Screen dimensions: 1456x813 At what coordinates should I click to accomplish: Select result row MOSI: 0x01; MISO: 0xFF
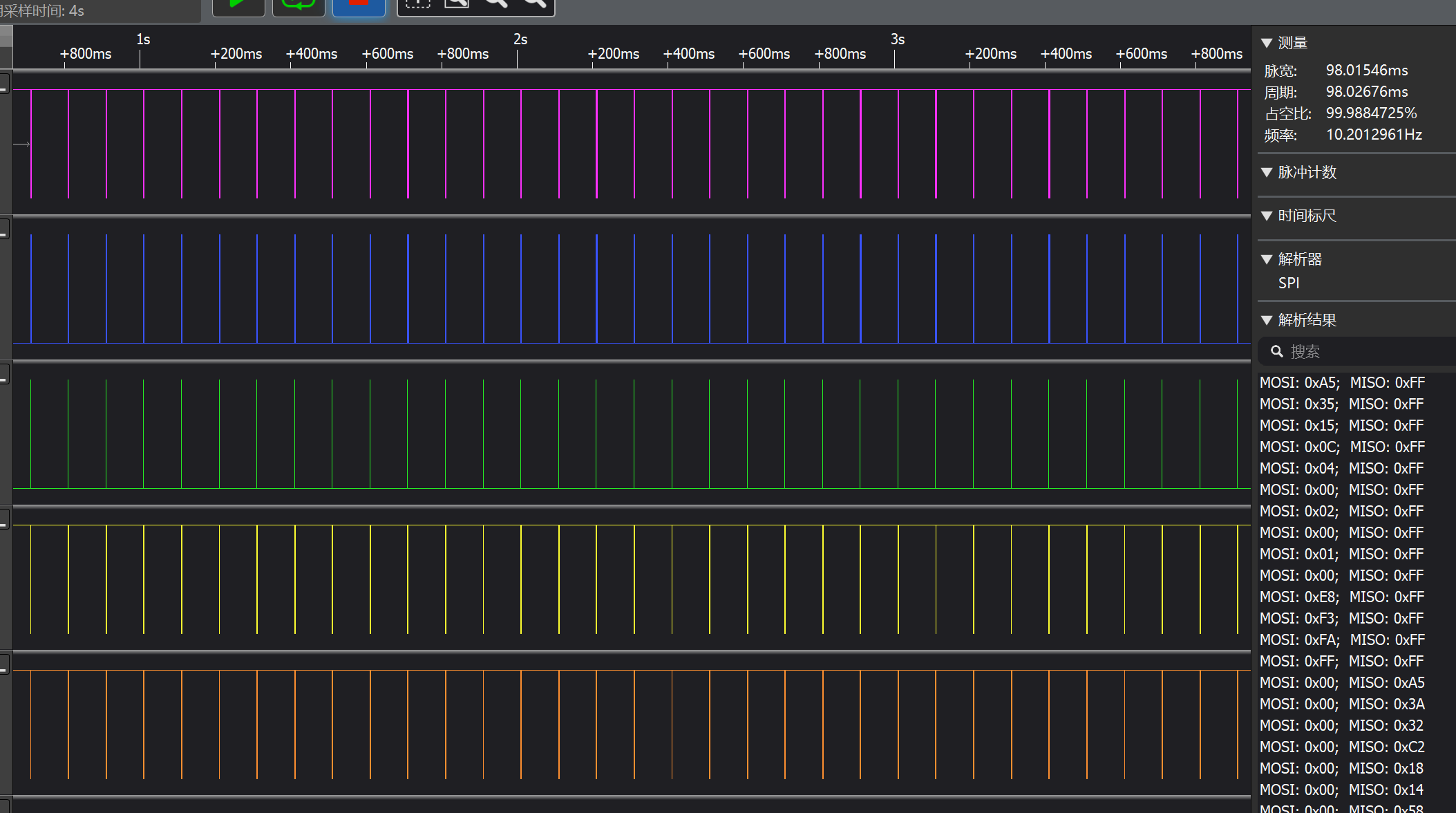pos(1341,554)
